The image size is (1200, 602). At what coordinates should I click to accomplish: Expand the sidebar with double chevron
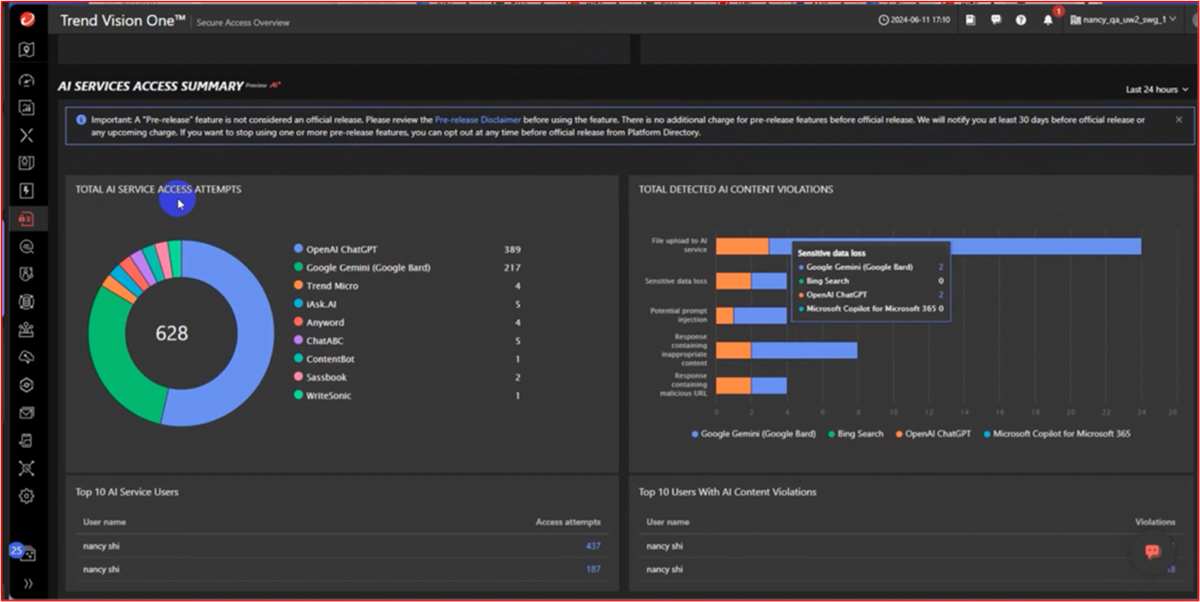[26, 583]
